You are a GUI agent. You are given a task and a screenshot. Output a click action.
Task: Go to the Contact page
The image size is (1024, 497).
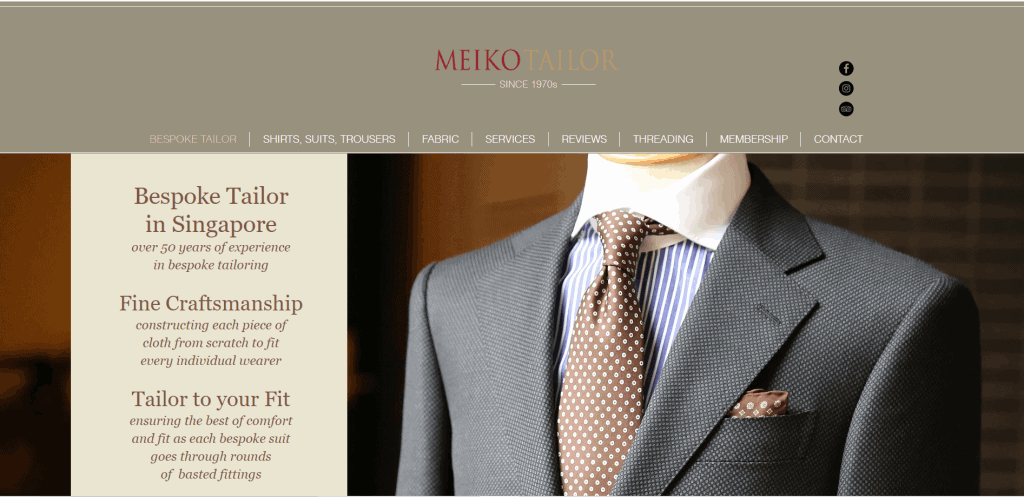[x=838, y=139]
